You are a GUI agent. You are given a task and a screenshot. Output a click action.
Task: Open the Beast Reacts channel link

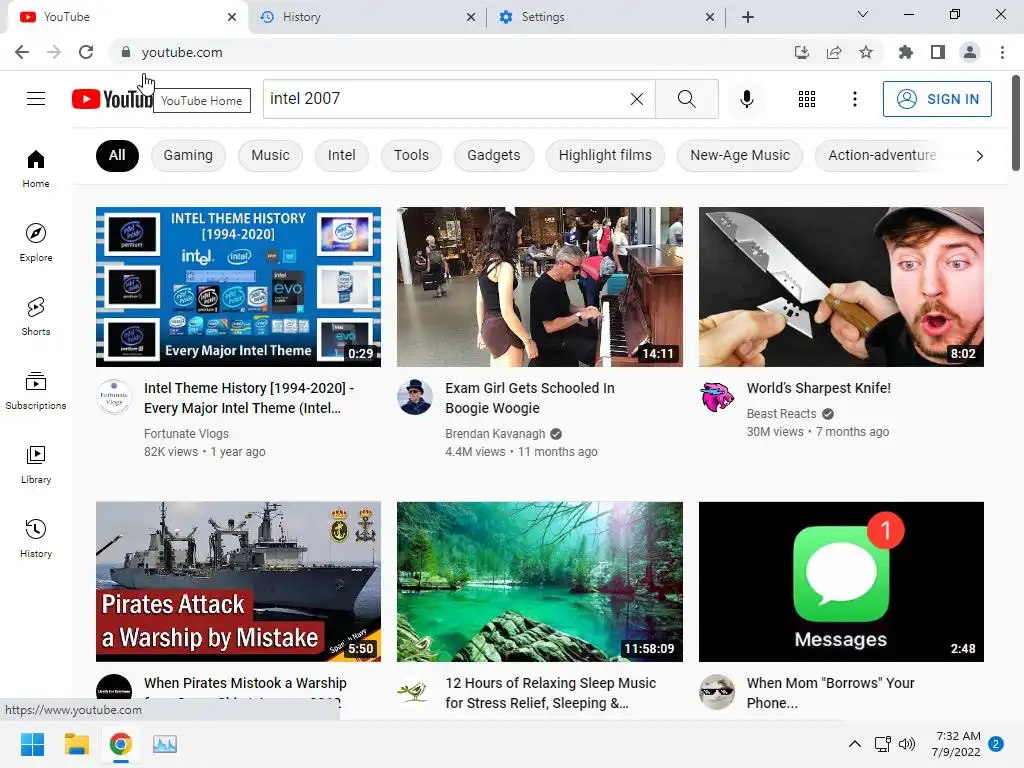(781, 413)
